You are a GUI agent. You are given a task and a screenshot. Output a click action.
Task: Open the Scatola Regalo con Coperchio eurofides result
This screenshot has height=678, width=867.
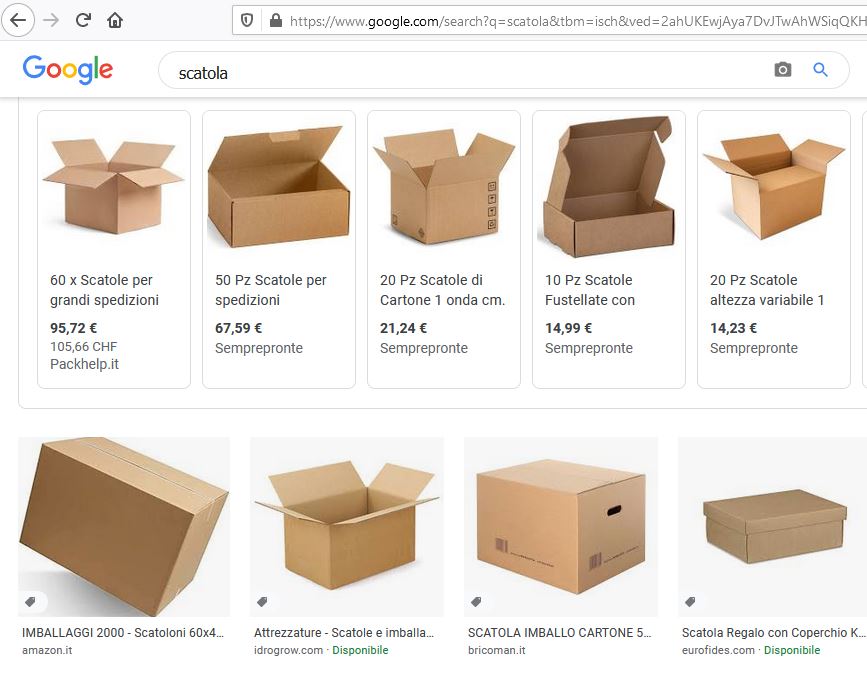click(x=773, y=633)
